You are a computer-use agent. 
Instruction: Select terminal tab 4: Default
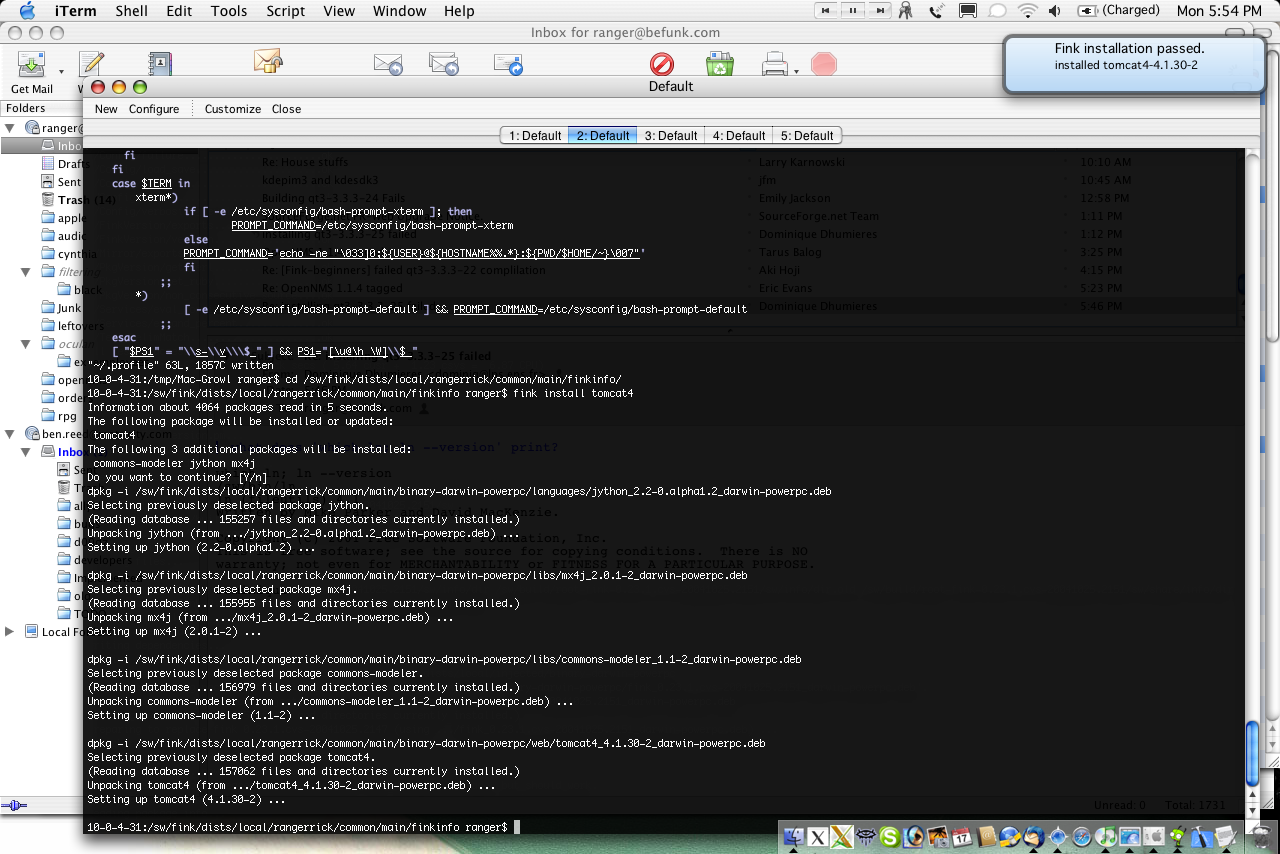(x=739, y=136)
